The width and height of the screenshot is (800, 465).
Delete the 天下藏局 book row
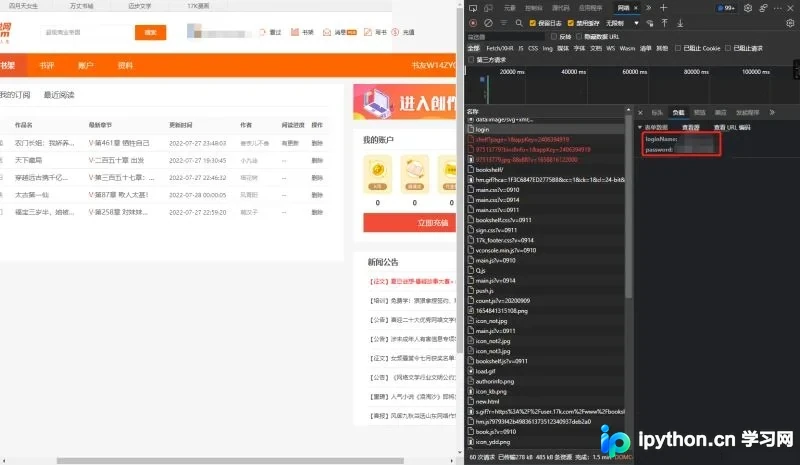pos(317,161)
